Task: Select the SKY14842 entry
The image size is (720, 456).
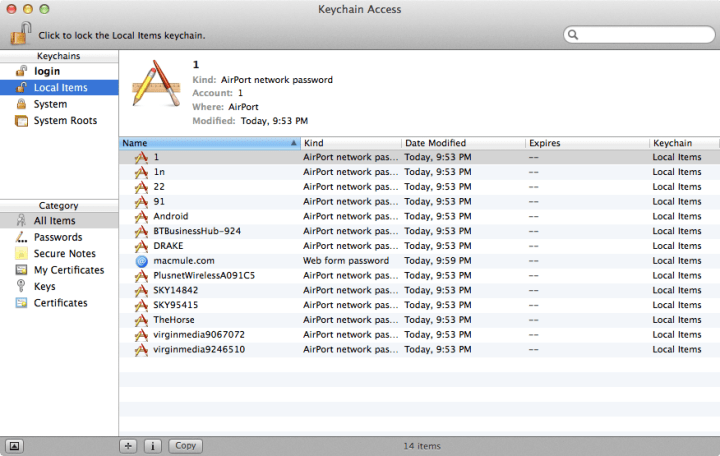Action: pos(419,290)
